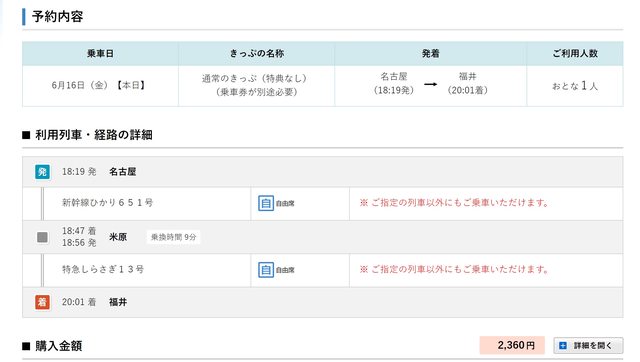Click the ご利用人数 column header
This screenshot has width=640, height=362.
(x=575, y=53)
